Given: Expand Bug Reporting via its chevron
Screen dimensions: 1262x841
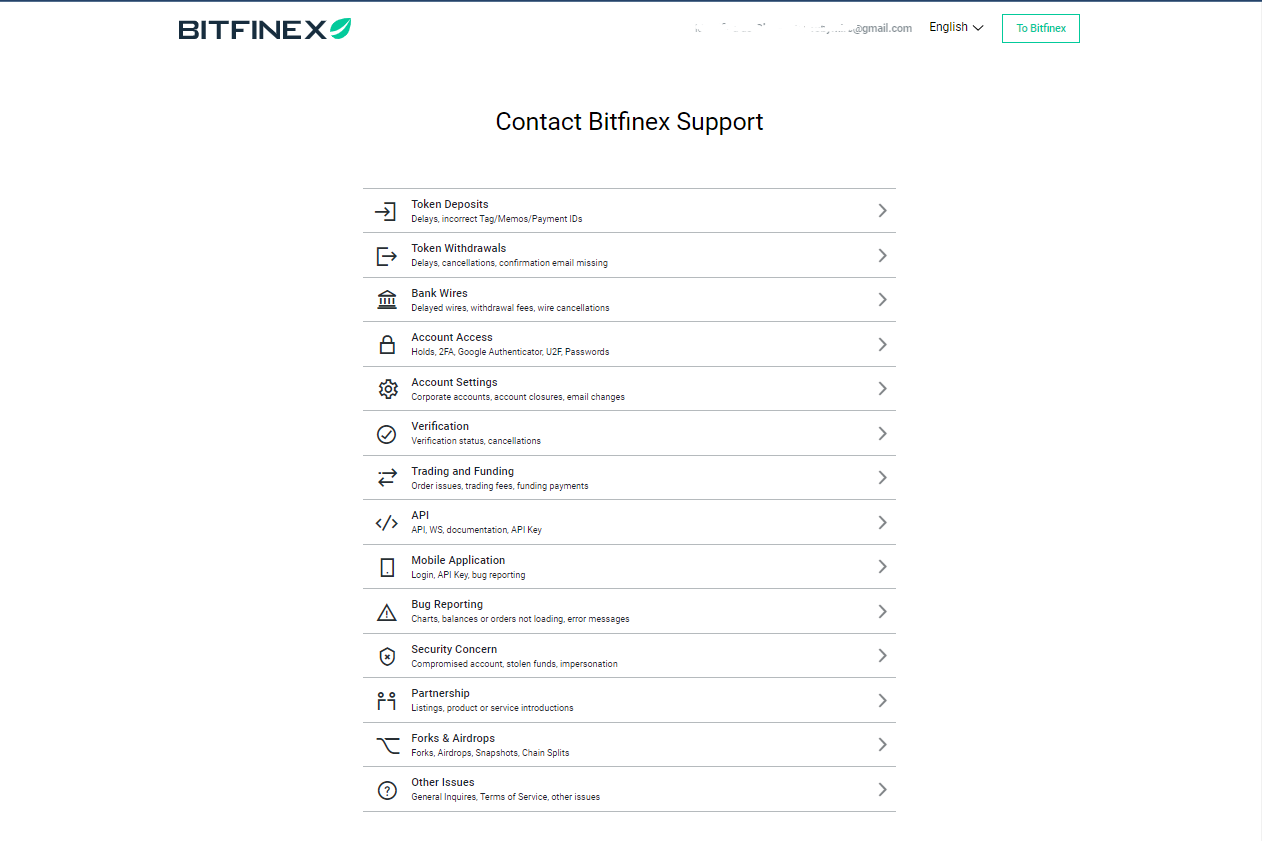Looking at the screenshot, I should pyautogui.click(x=882, y=612).
